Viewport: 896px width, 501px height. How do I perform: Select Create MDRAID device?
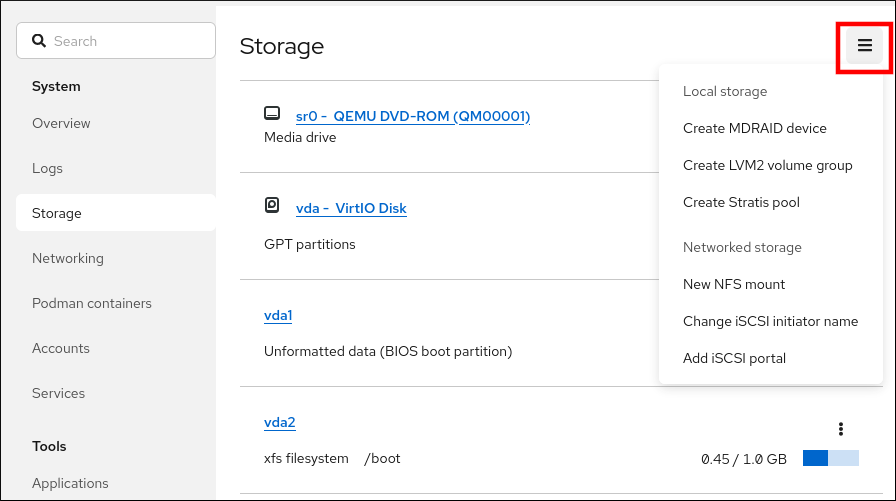(x=754, y=128)
